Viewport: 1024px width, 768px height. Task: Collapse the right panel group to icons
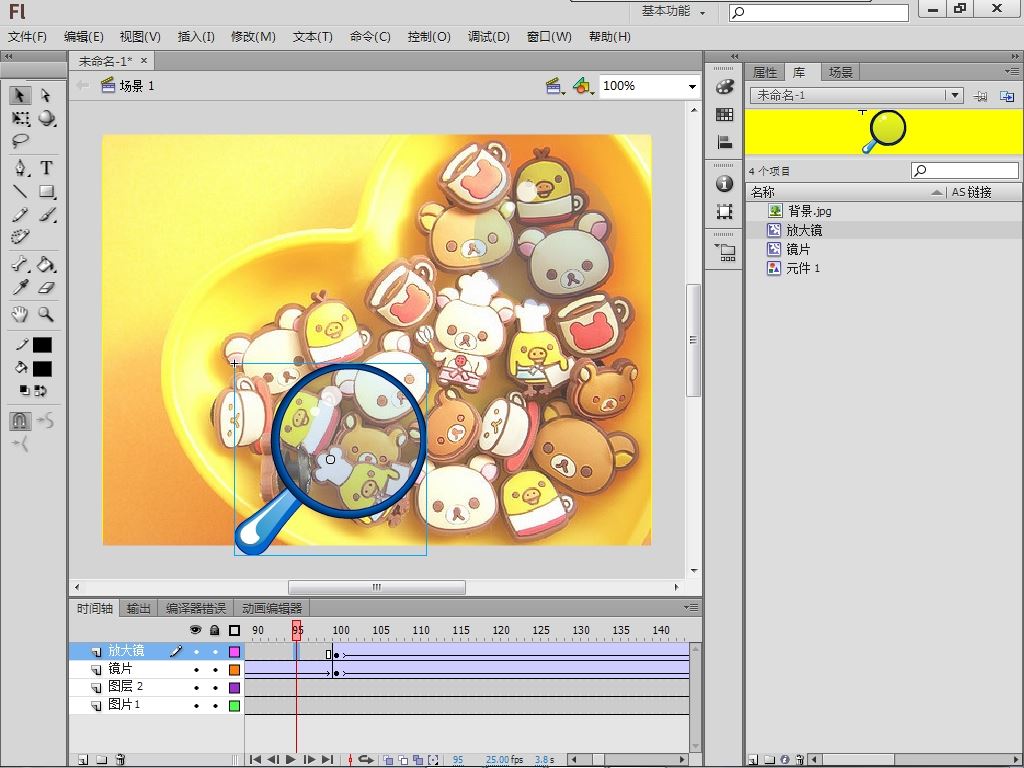pyautogui.click(x=1014, y=56)
